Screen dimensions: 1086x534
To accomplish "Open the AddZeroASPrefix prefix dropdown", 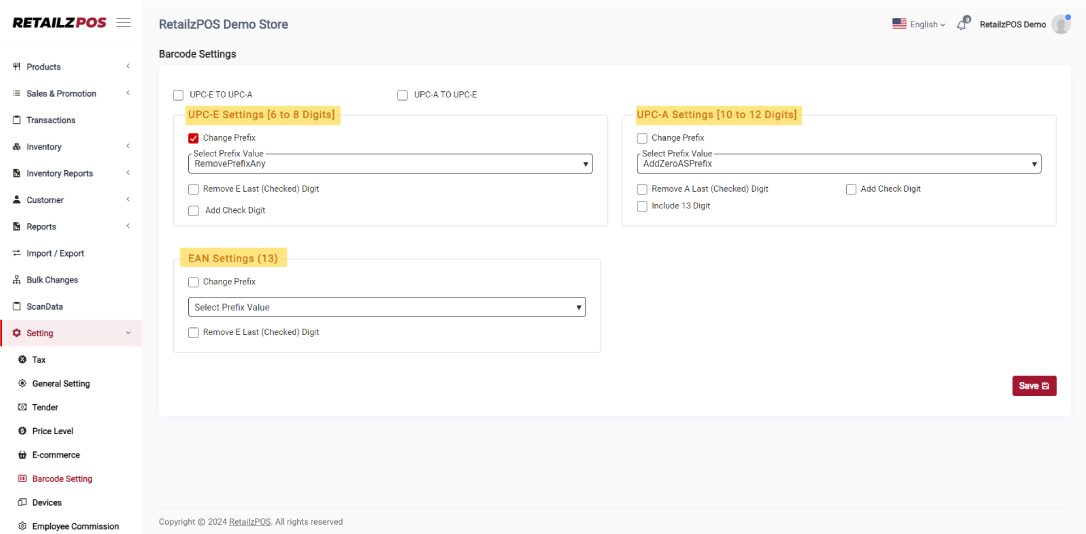I will pos(839,164).
